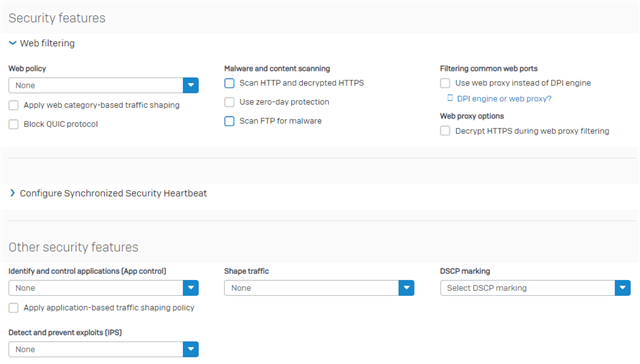Collapse the Web filtering section chevron
The width and height of the screenshot is (640, 364).
pyautogui.click(x=13, y=43)
